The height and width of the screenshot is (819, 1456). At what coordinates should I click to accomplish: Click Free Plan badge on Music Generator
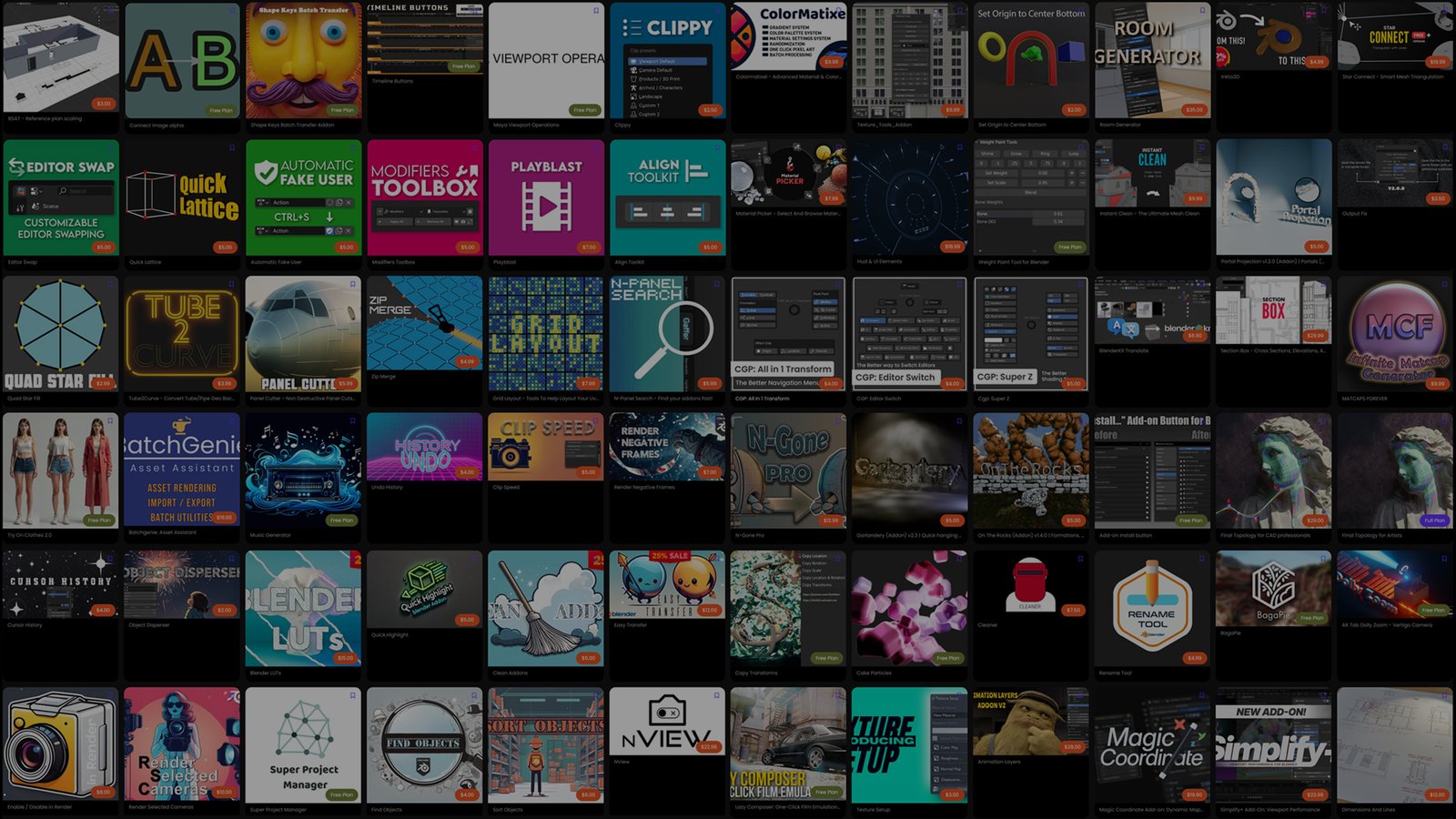click(342, 521)
